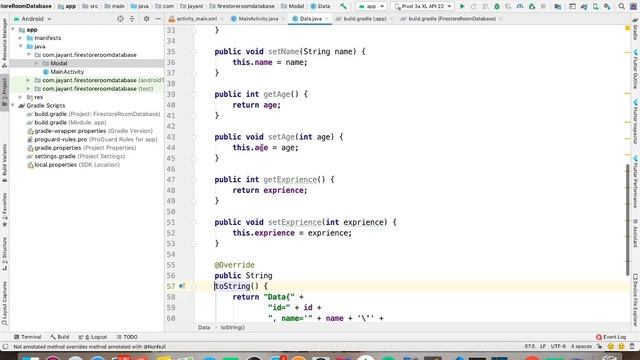Select proguard-rules.pro file in tree
The image size is (640, 360).
(x=61, y=140)
